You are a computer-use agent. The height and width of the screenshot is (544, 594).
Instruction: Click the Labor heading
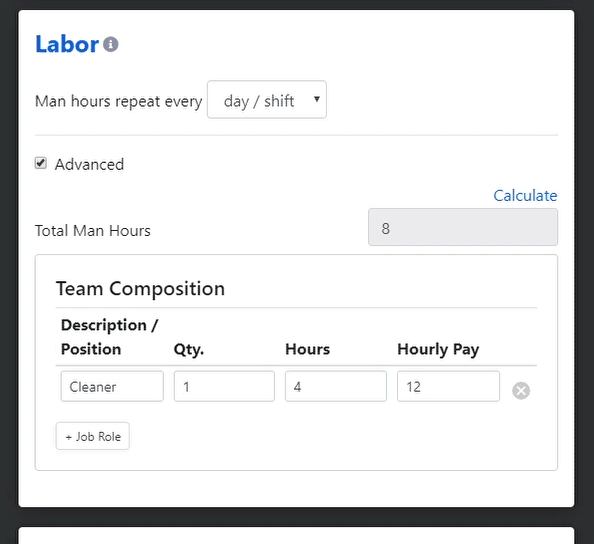point(67,44)
